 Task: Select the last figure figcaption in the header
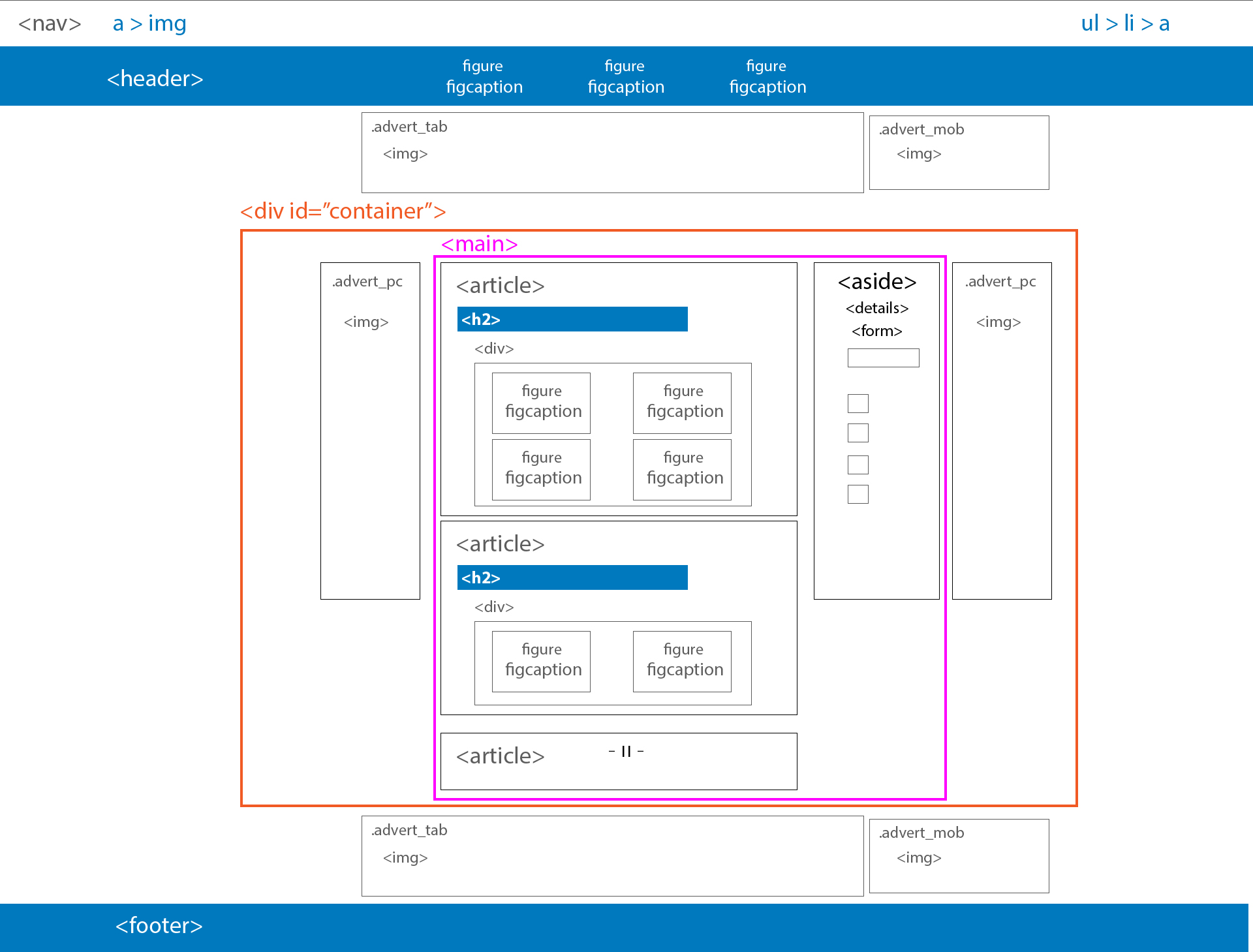click(767, 76)
